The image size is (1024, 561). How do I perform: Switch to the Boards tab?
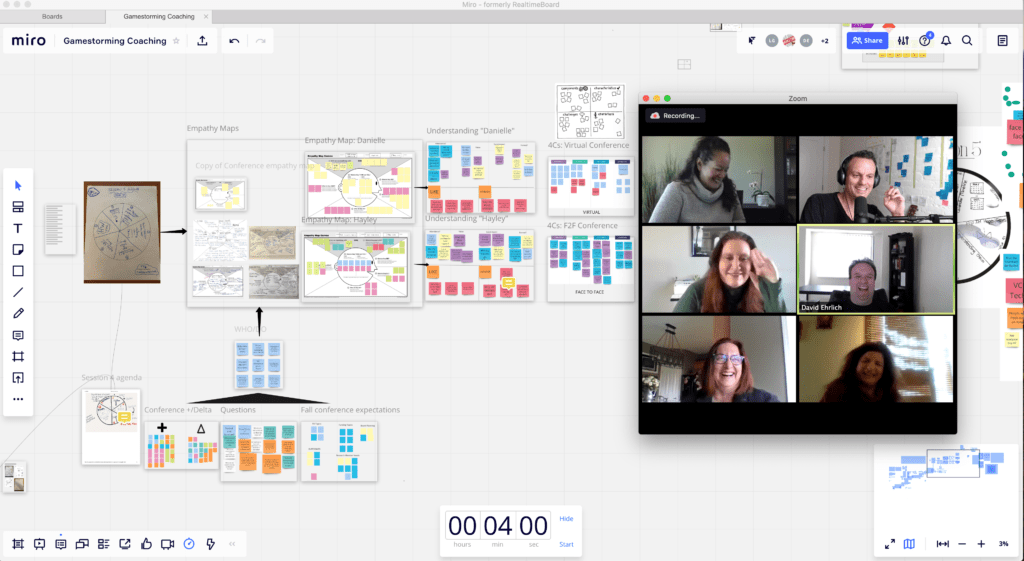52,16
